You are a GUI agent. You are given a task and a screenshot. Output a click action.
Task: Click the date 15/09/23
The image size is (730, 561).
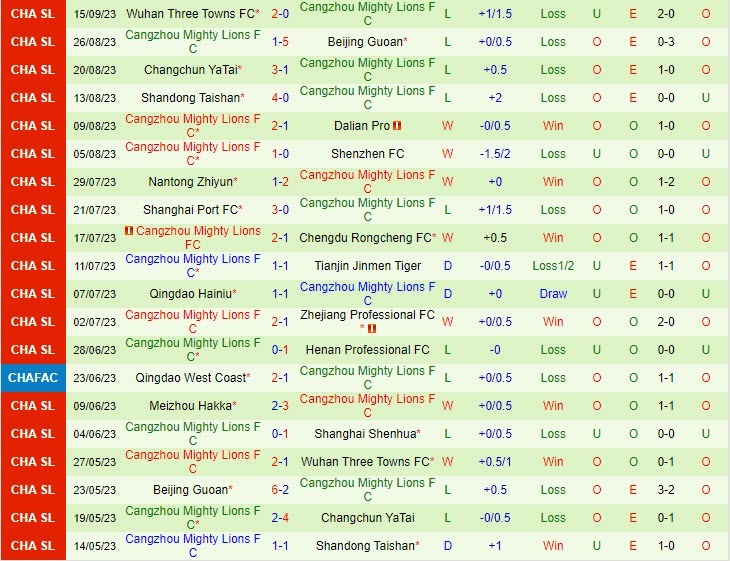(x=95, y=14)
